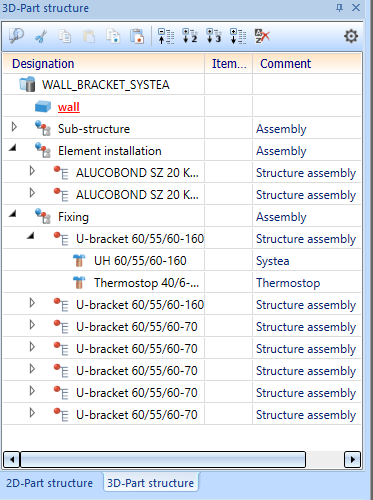Sort by the Designation column header

tap(104, 64)
